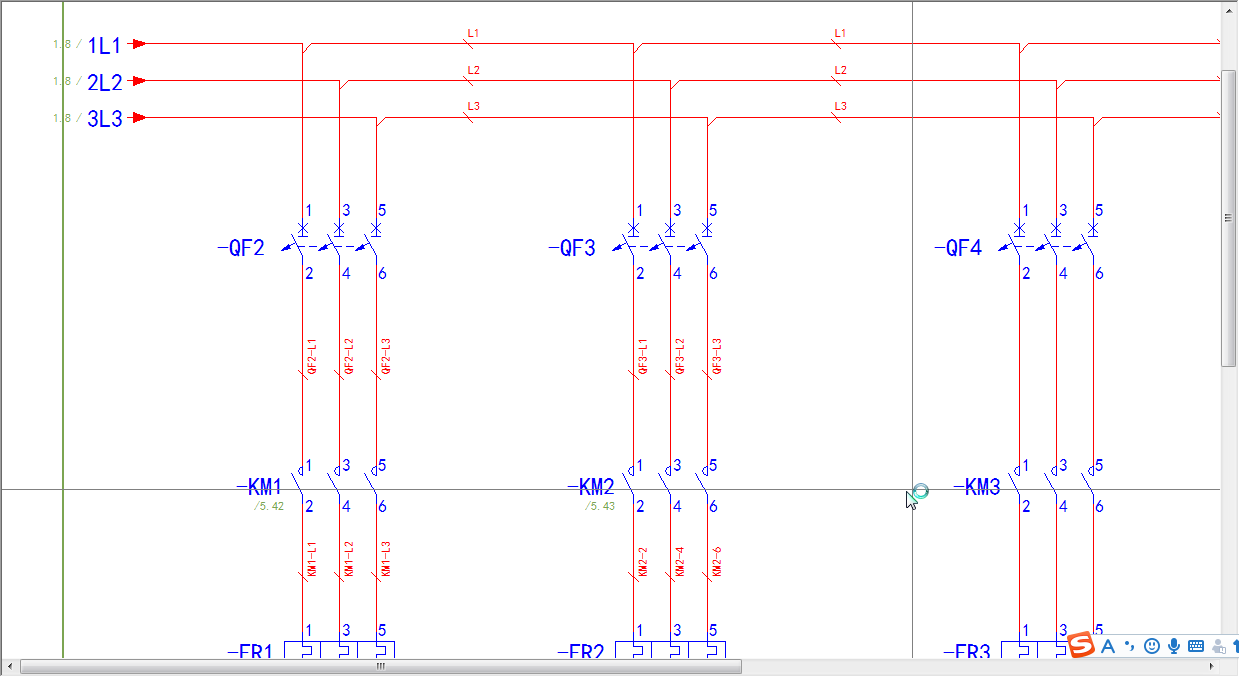Viewport: 1239px width, 677px height.
Task: Click the IME user account icon
Action: [x=1218, y=646]
